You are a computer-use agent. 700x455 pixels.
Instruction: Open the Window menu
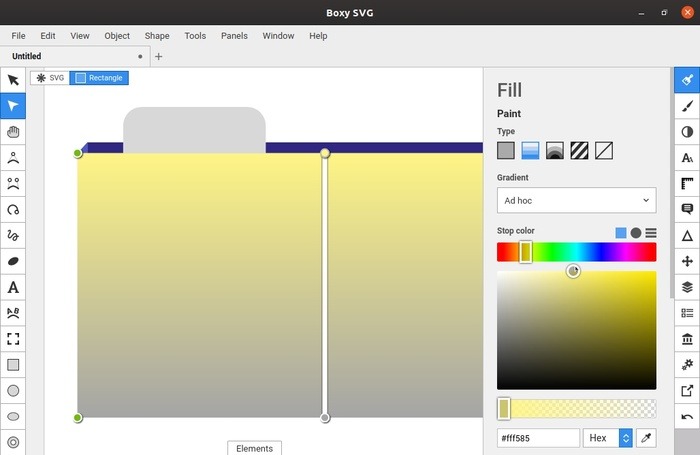pyautogui.click(x=278, y=36)
